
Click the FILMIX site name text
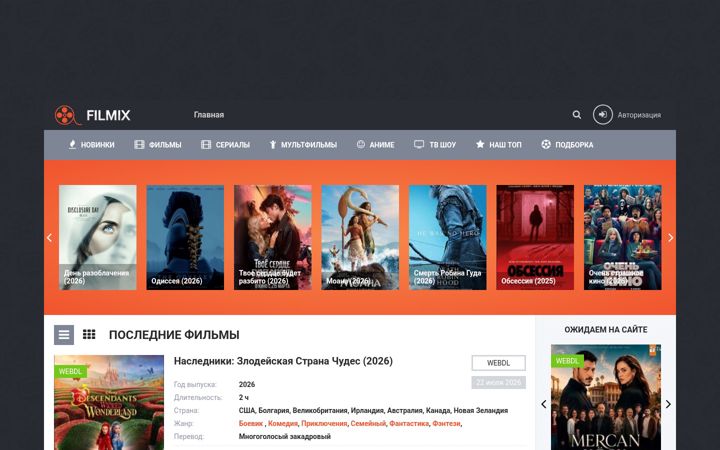(x=108, y=115)
